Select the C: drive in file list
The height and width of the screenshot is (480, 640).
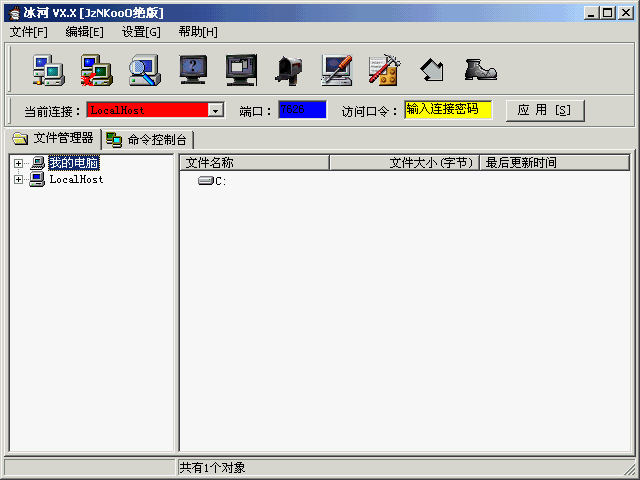click(x=213, y=181)
